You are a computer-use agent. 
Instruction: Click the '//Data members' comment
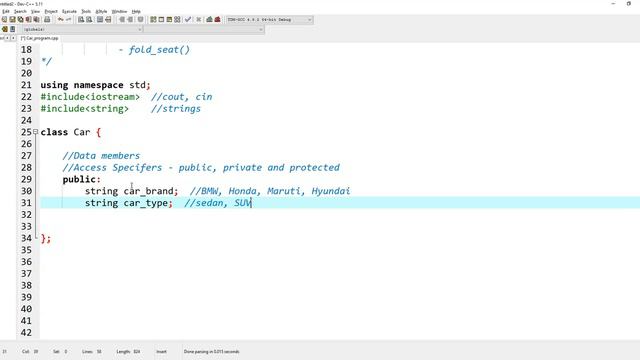pos(101,156)
